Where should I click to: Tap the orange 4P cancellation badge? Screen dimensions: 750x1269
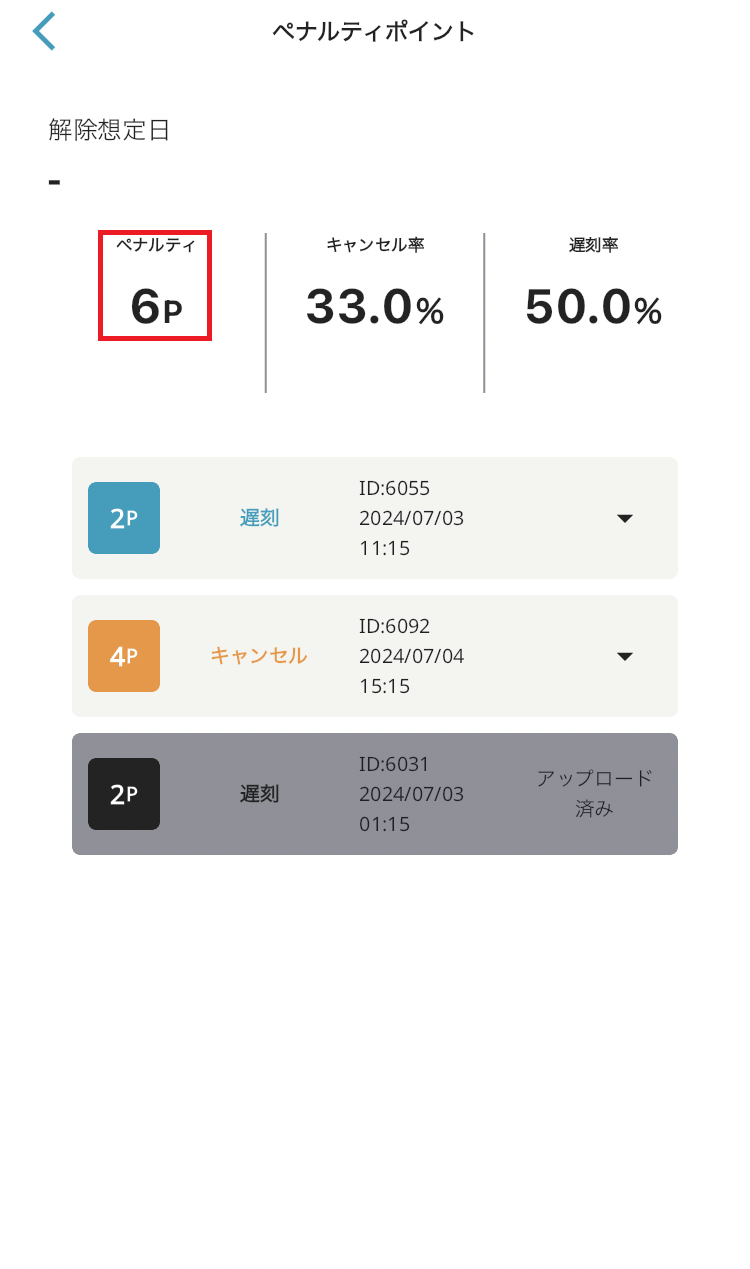point(123,656)
